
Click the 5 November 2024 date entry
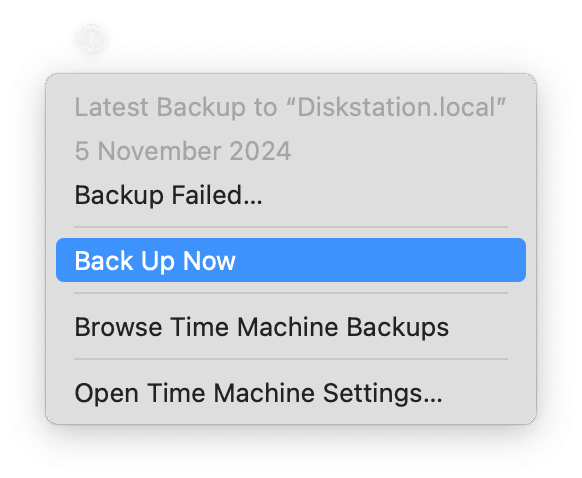183,151
